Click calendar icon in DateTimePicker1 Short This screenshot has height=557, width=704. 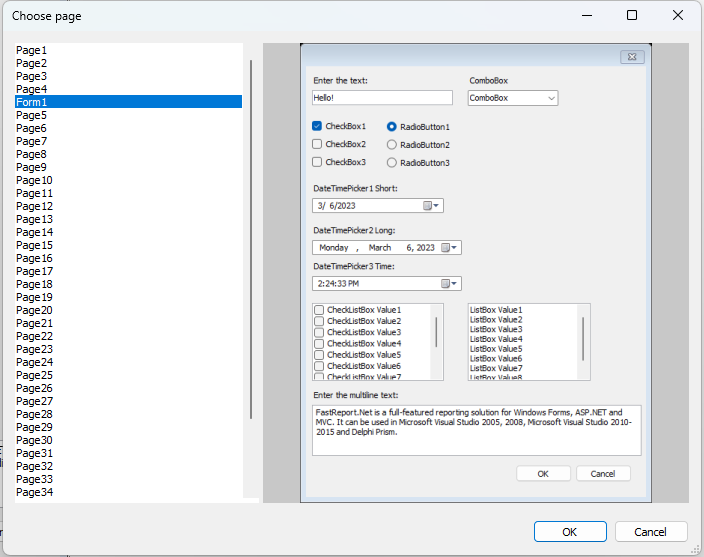(x=428, y=206)
